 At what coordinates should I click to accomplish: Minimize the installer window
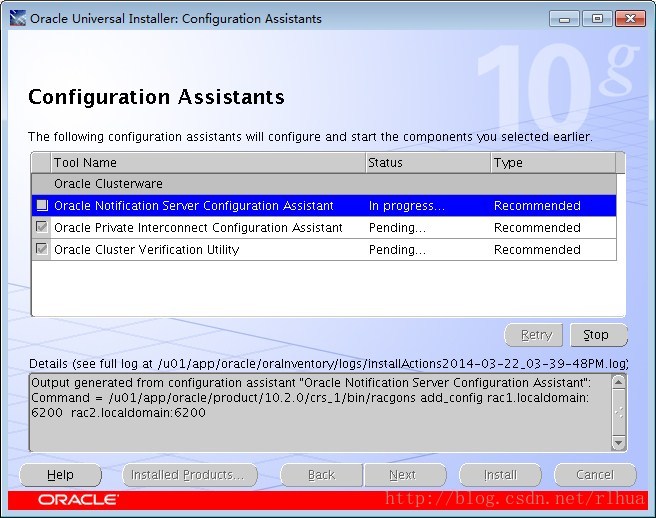pos(564,19)
